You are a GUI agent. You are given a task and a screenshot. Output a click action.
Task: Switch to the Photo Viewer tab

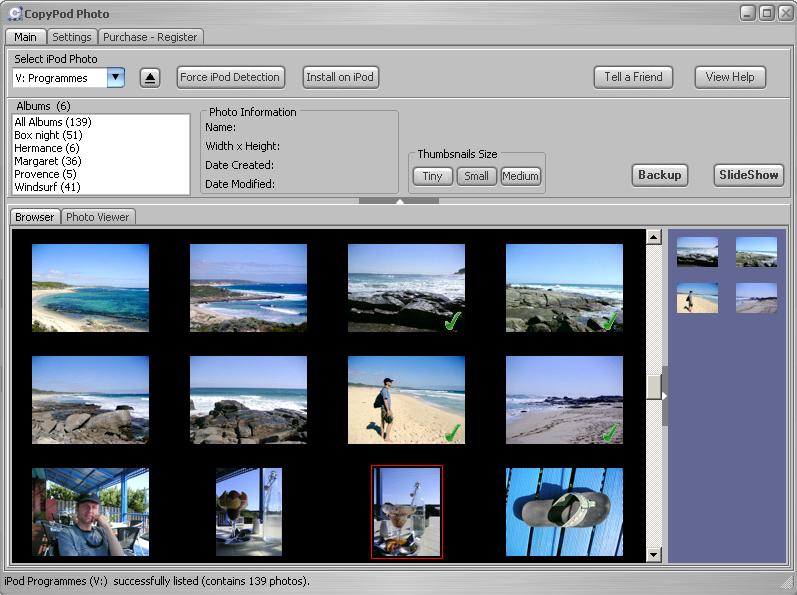click(97, 217)
